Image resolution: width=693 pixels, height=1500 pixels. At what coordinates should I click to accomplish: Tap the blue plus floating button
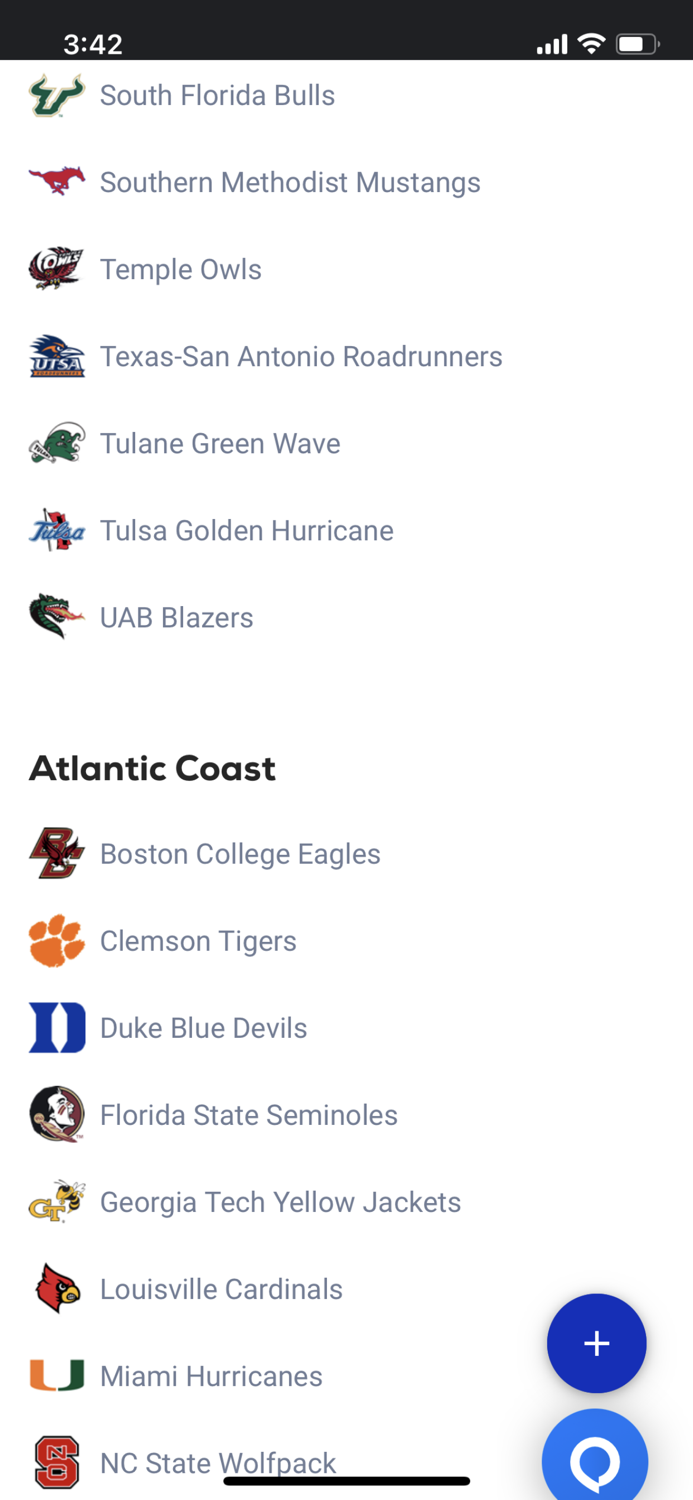click(596, 1343)
